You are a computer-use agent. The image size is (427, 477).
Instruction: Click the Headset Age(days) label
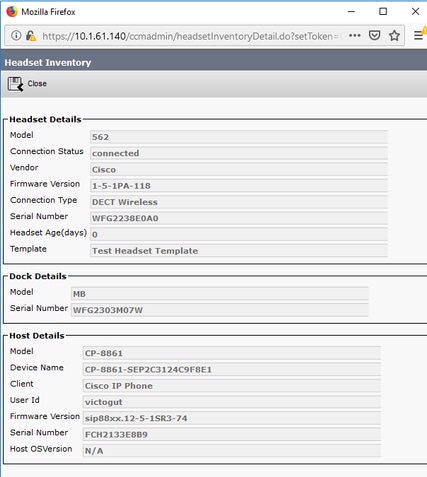coord(48,233)
